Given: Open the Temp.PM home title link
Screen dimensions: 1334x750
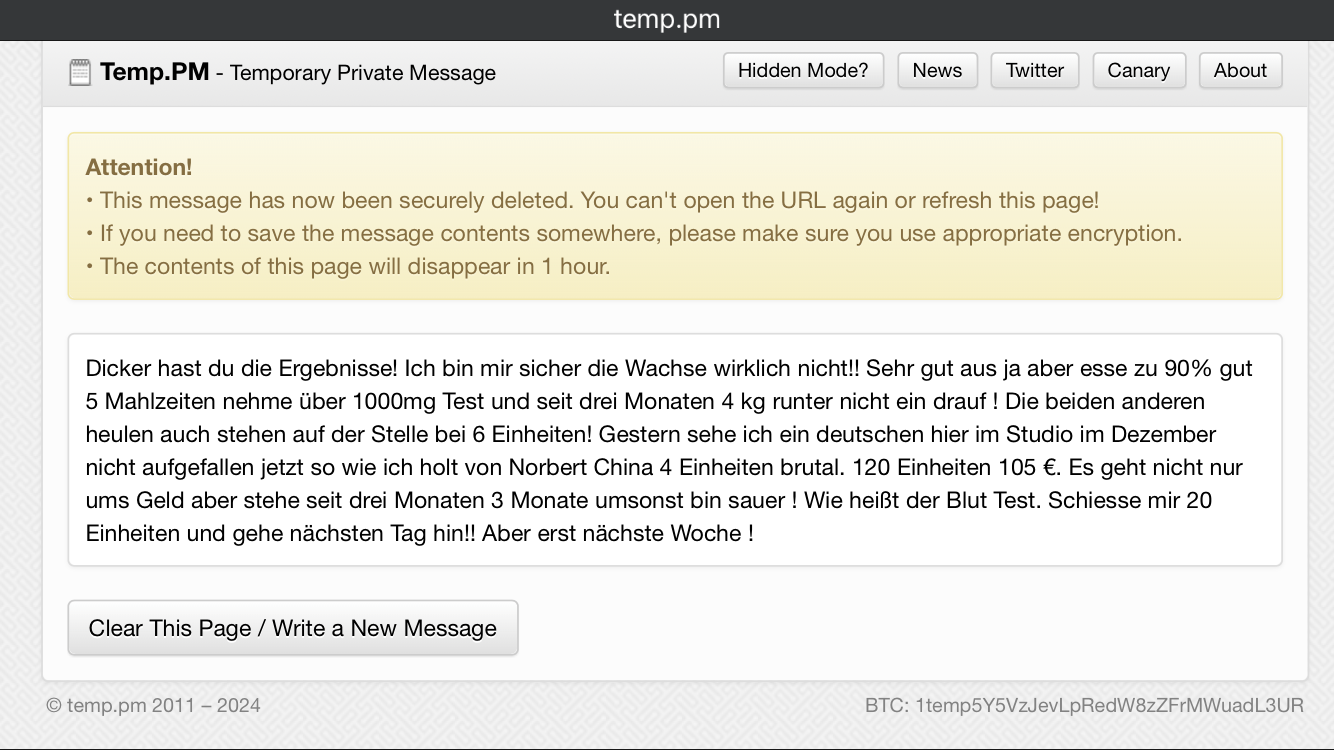Looking at the screenshot, I should pyautogui.click(x=155, y=72).
